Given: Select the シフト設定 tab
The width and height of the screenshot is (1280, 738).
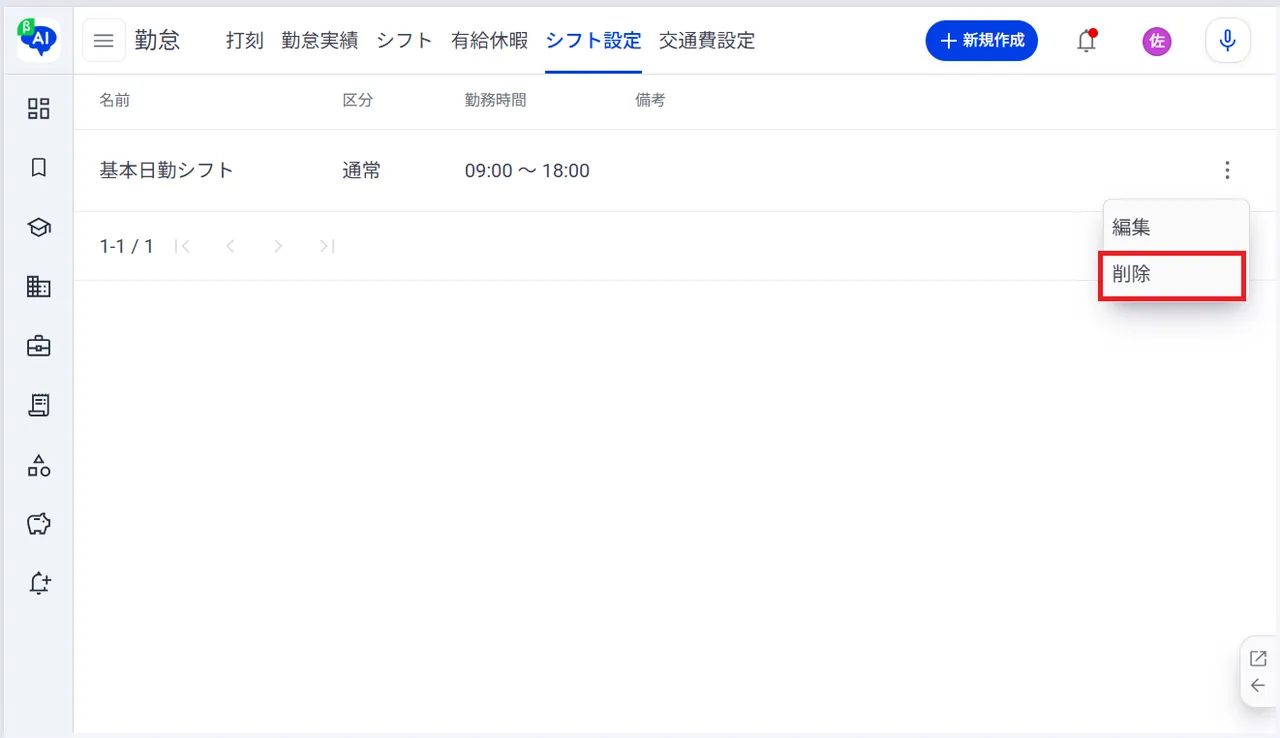Looking at the screenshot, I should [593, 41].
